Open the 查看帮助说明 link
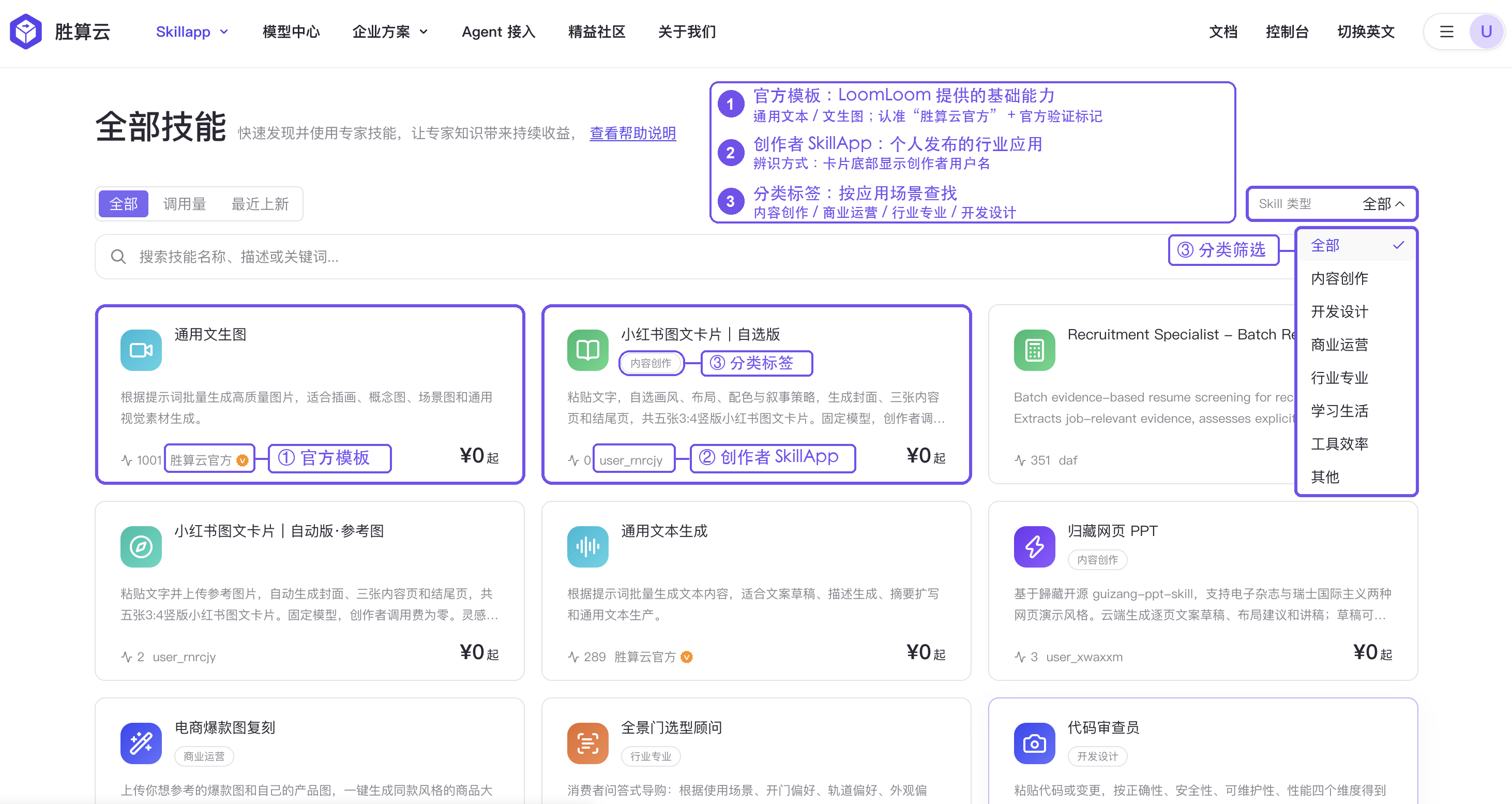This screenshot has width=1512, height=804. [633, 133]
